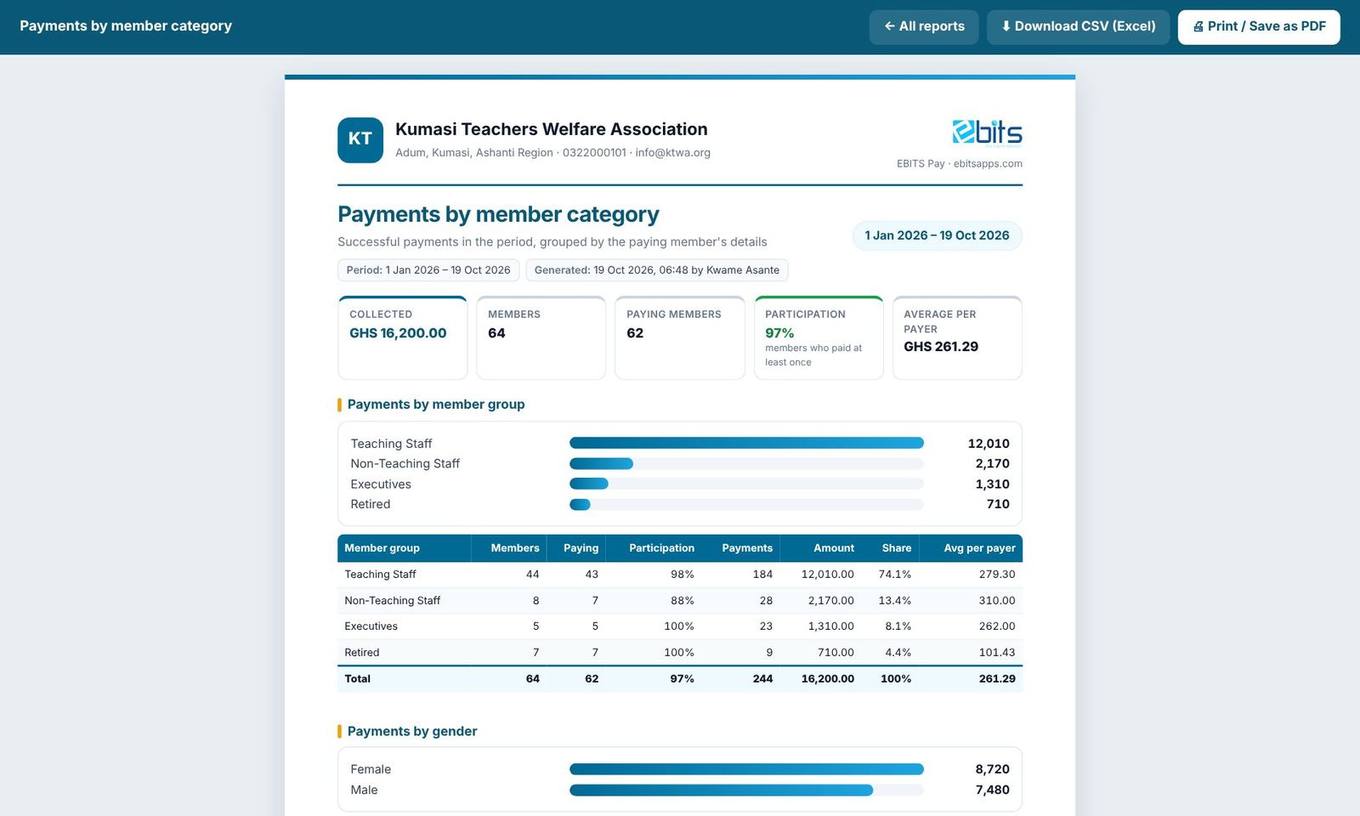Viewport: 1360px width, 816px height.
Task: Click the Avg per payer column header
Action: tap(971, 548)
